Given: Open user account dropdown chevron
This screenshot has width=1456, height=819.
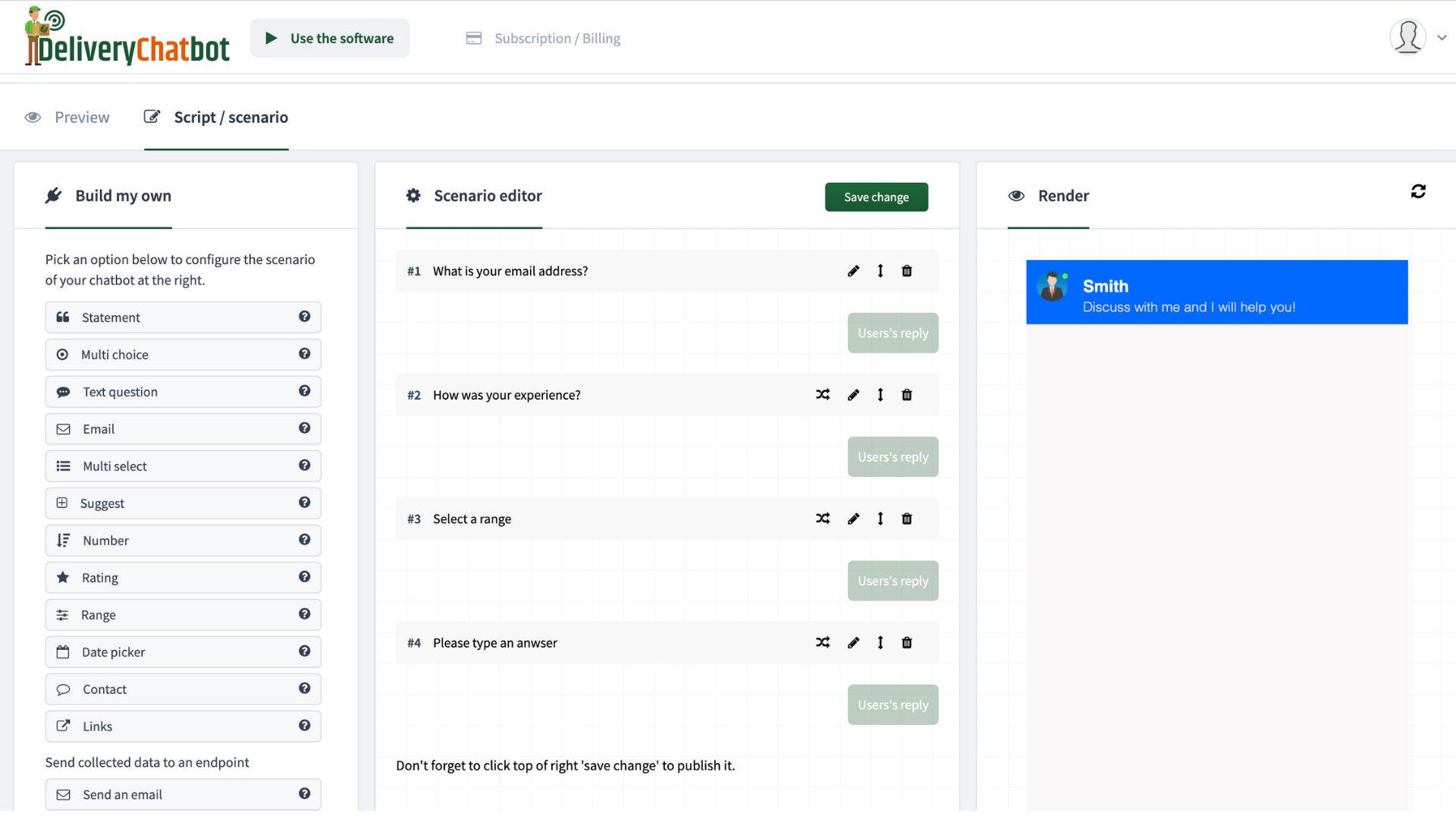Looking at the screenshot, I should click(x=1442, y=37).
